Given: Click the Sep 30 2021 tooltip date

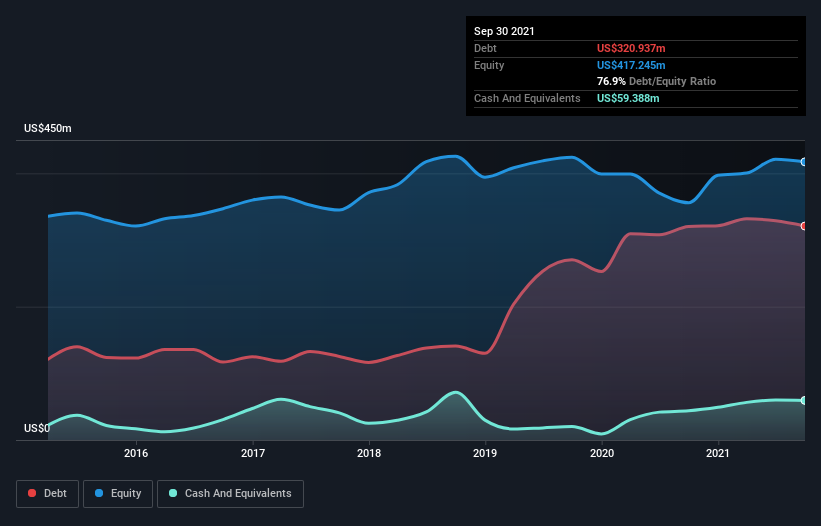Looking at the screenshot, I should 504,31.
